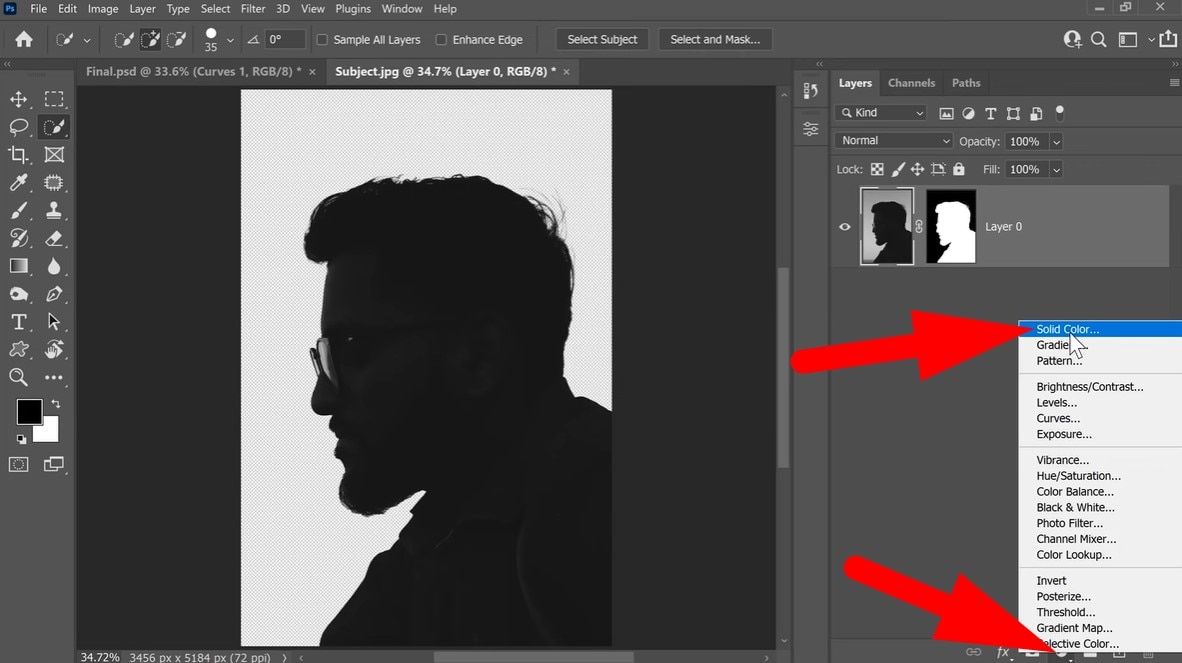
Task: Select the Gradient tool
Action: pyautogui.click(x=18, y=266)
